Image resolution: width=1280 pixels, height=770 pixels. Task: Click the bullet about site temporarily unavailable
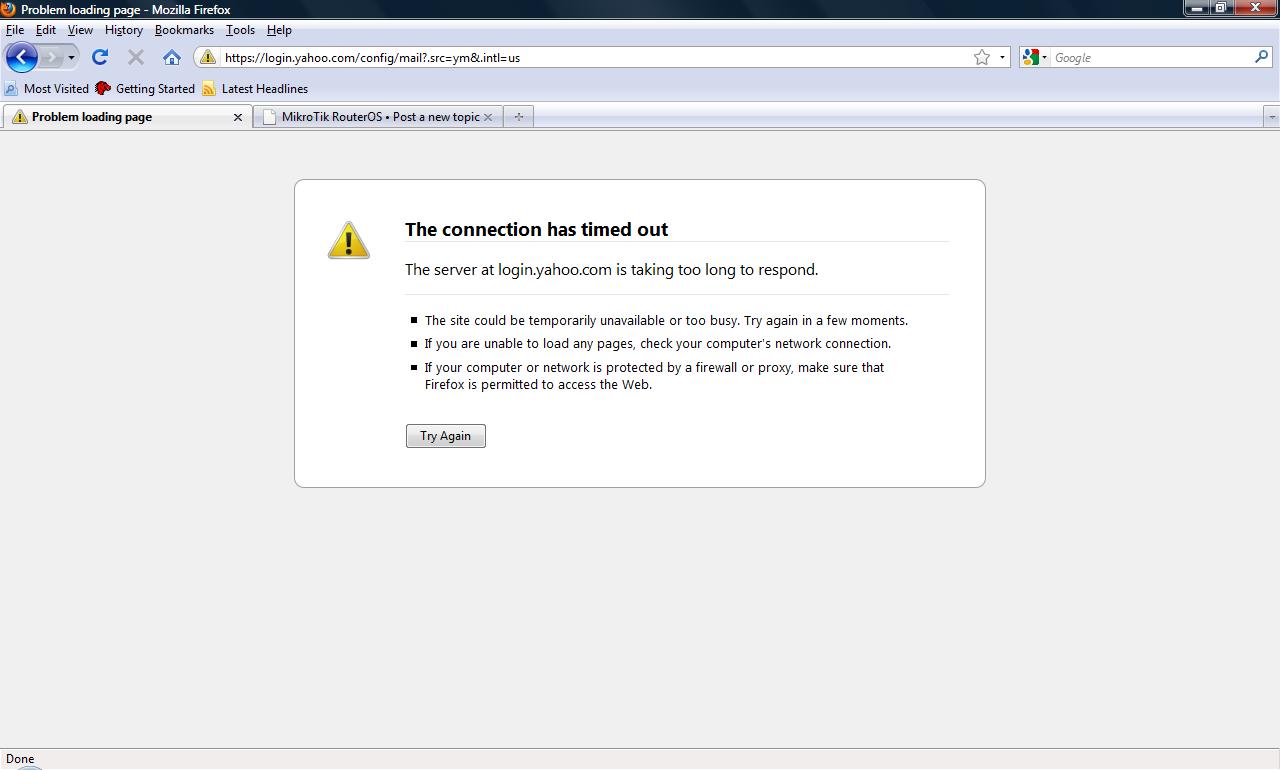coord(666,320)
